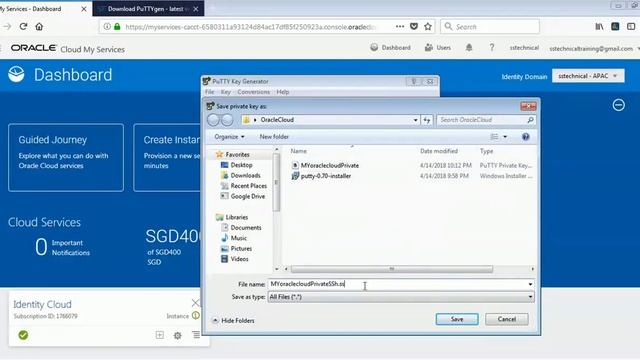The height and width of the screenshot is (360, 640).
Task: Sort files by Name column header
Action: [x=298, y=151]
